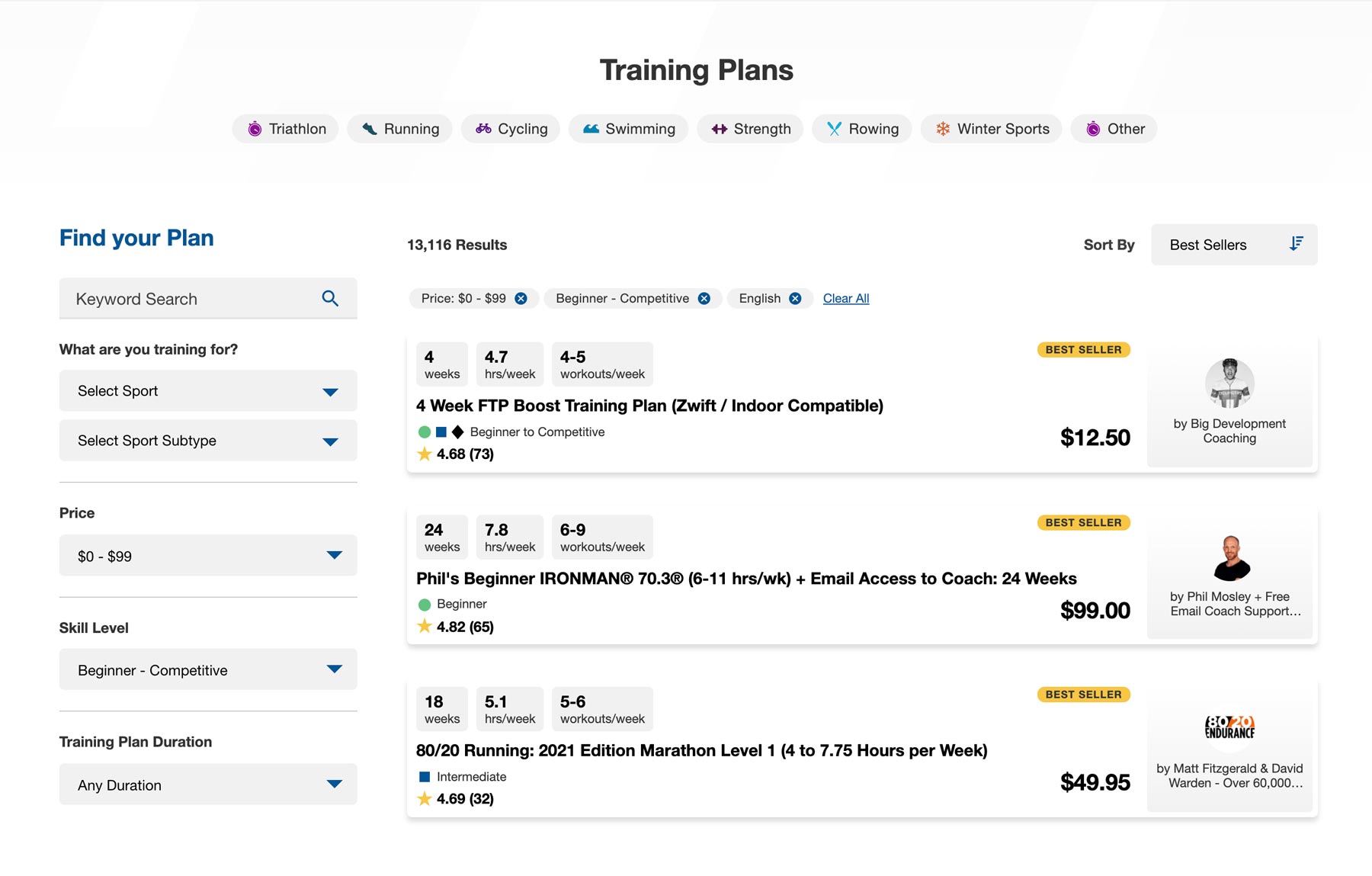Open the 4 Week FTP Boost Training Plan
The width and height of the screenshot is (1372, 876).
(649, 406)
